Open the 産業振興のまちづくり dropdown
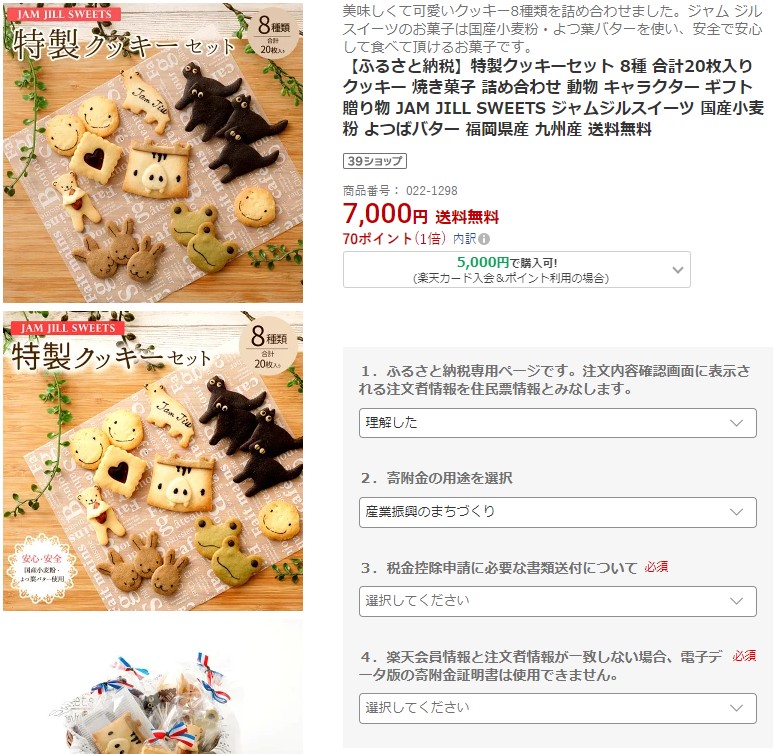This screenshot has width=774, height=754. pos(557,512)
